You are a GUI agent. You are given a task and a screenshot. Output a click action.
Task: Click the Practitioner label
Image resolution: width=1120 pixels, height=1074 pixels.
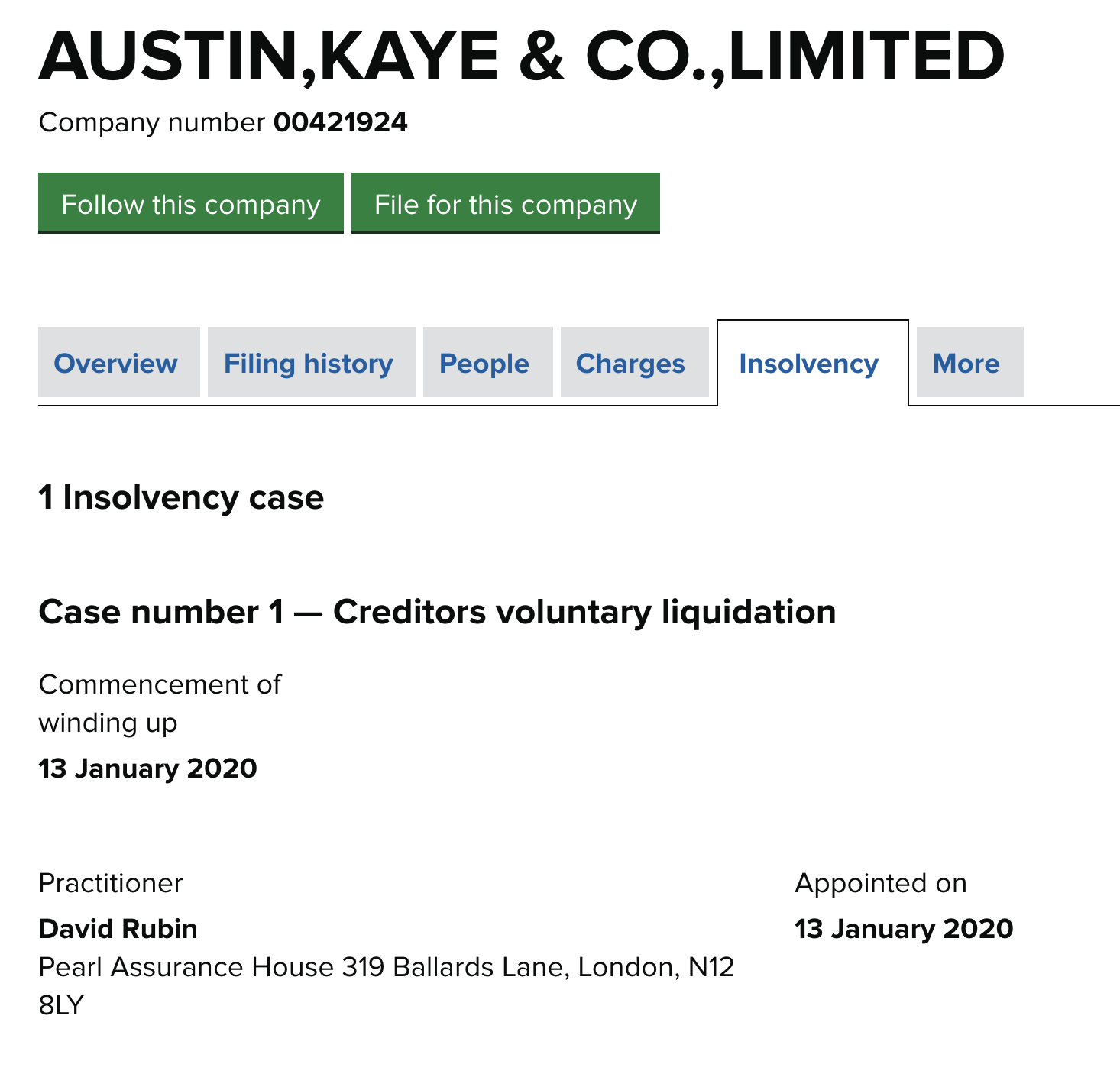point(111,883)
